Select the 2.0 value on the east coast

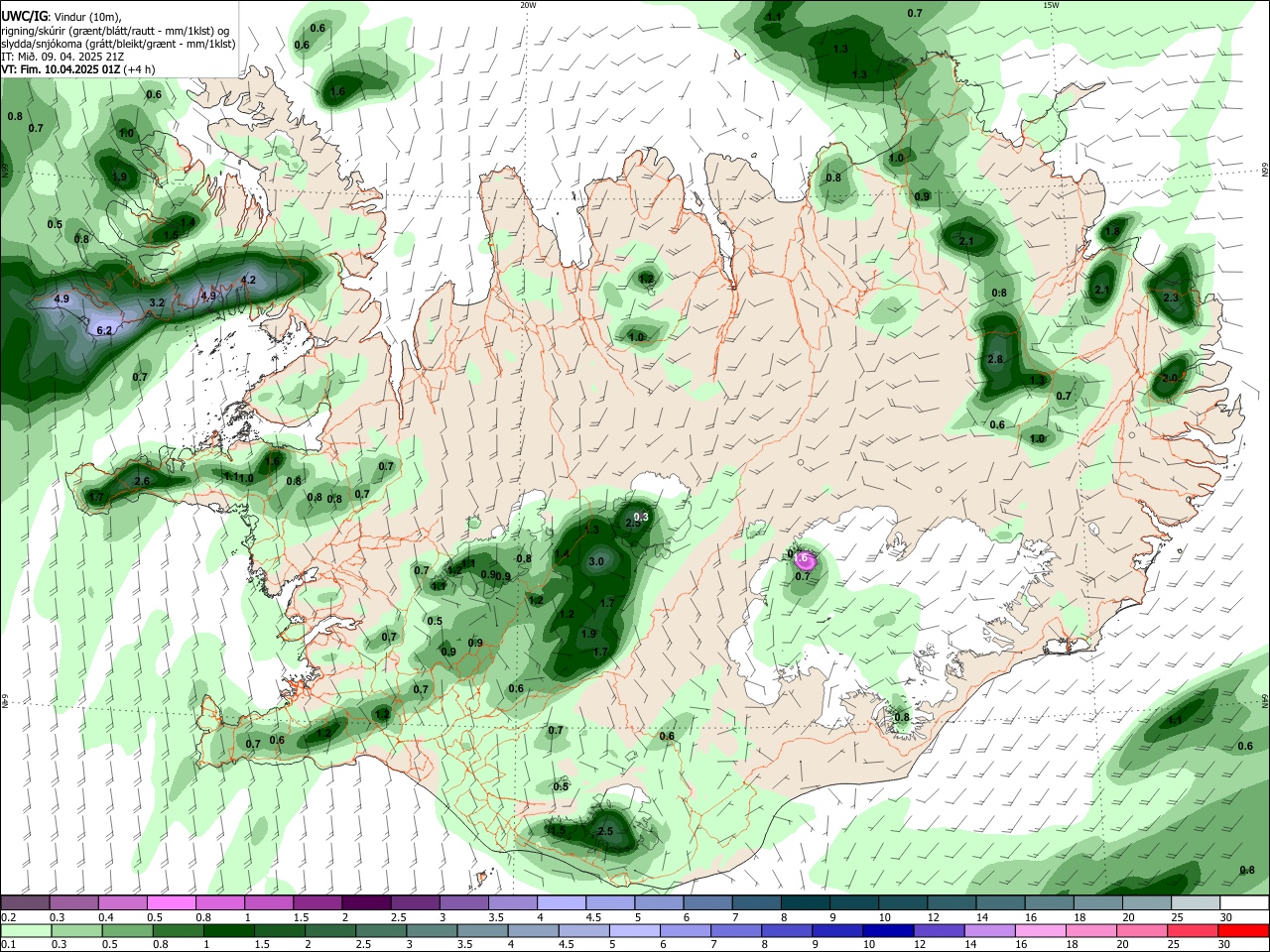tap(1170, 378)
